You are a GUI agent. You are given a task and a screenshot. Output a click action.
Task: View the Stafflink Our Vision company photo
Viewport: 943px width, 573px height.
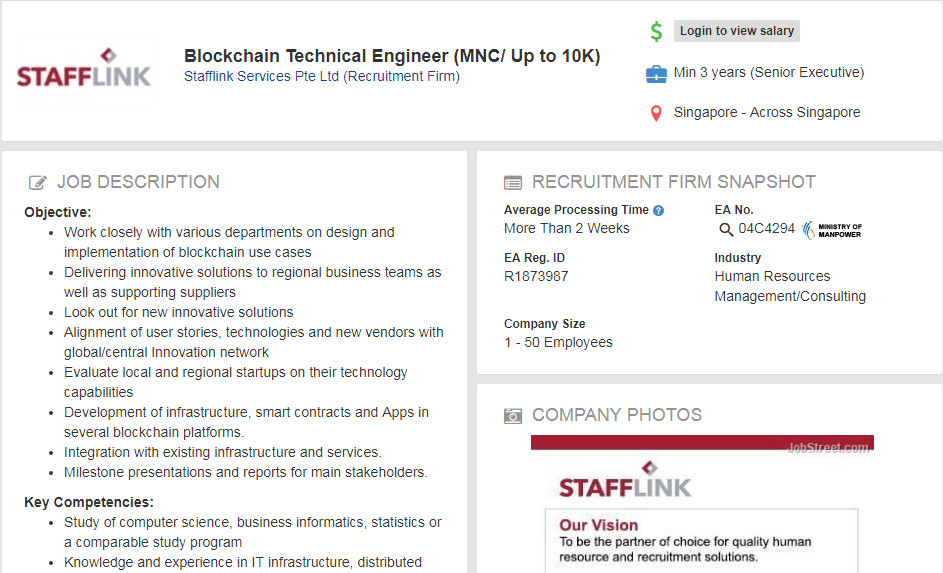coord(702,503)
